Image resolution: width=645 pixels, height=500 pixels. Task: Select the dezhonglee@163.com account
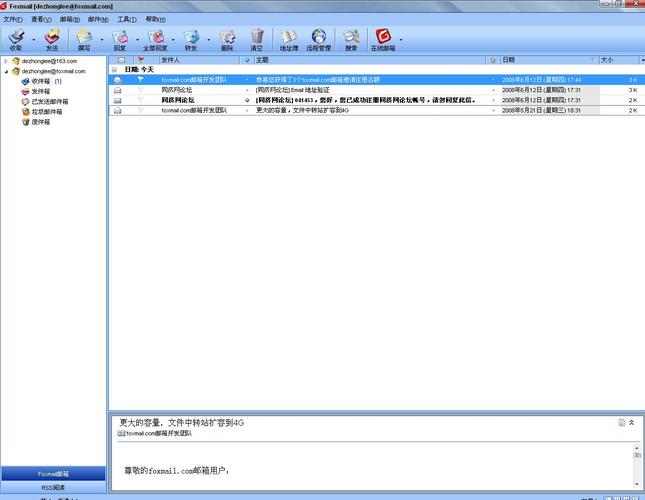point(49,61)
